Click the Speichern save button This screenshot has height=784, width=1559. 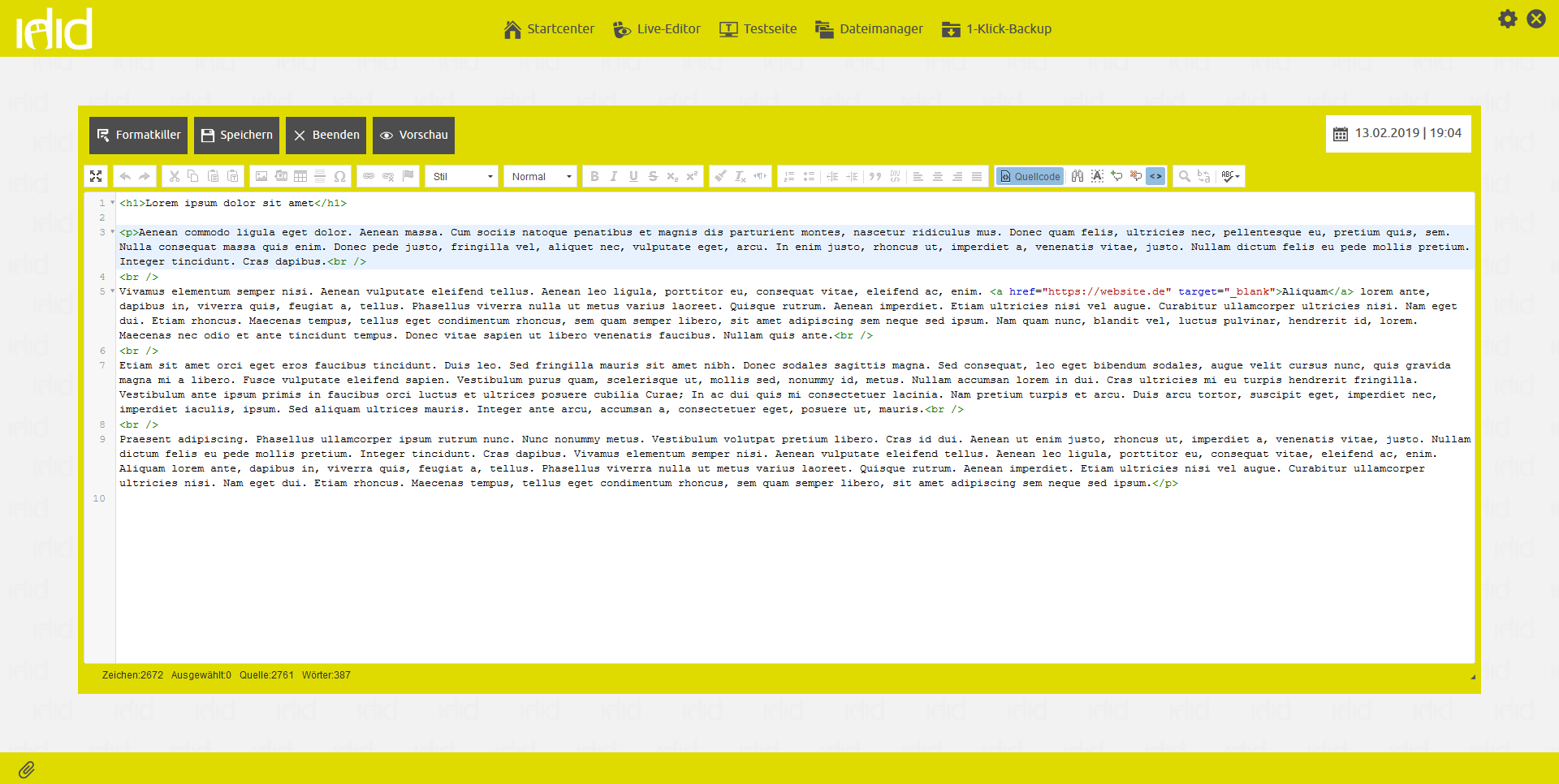[236, 136]
